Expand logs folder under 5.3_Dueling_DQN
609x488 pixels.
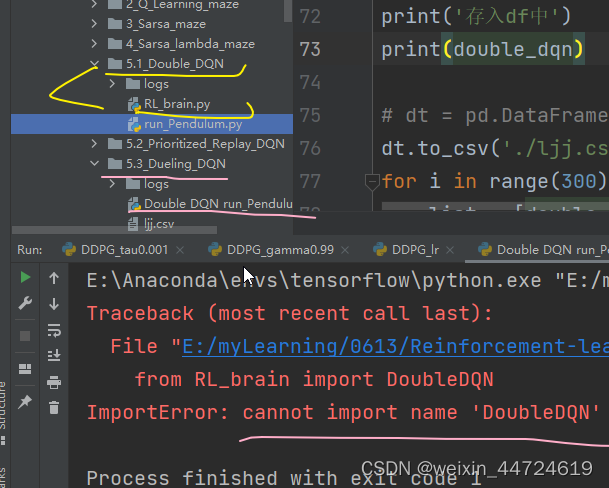(x=112, y=183)
